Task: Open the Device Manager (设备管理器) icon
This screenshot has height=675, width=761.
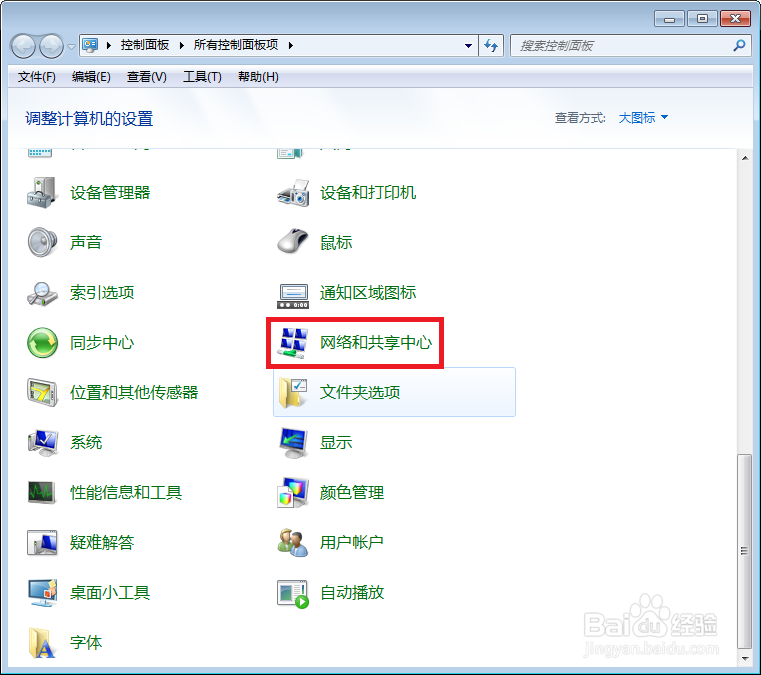Action: [x=42, y=193]
